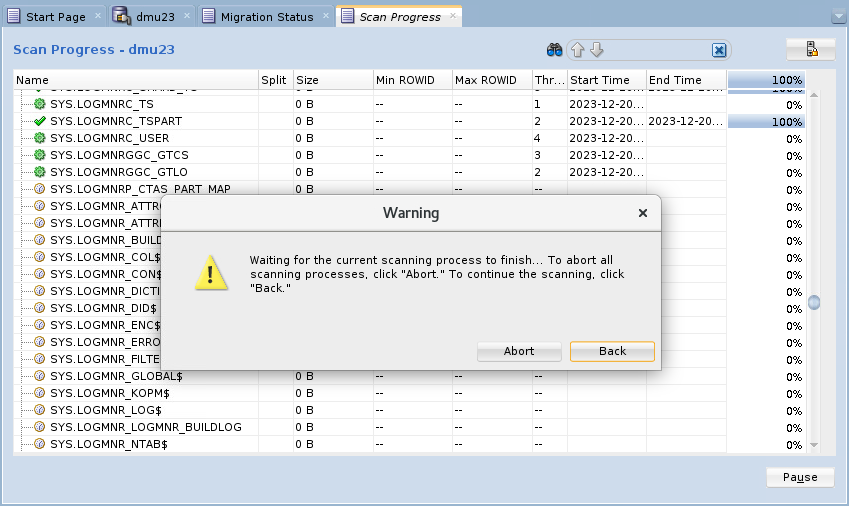Switch to the Migration Status tab
849x506 pixels.
267,17
